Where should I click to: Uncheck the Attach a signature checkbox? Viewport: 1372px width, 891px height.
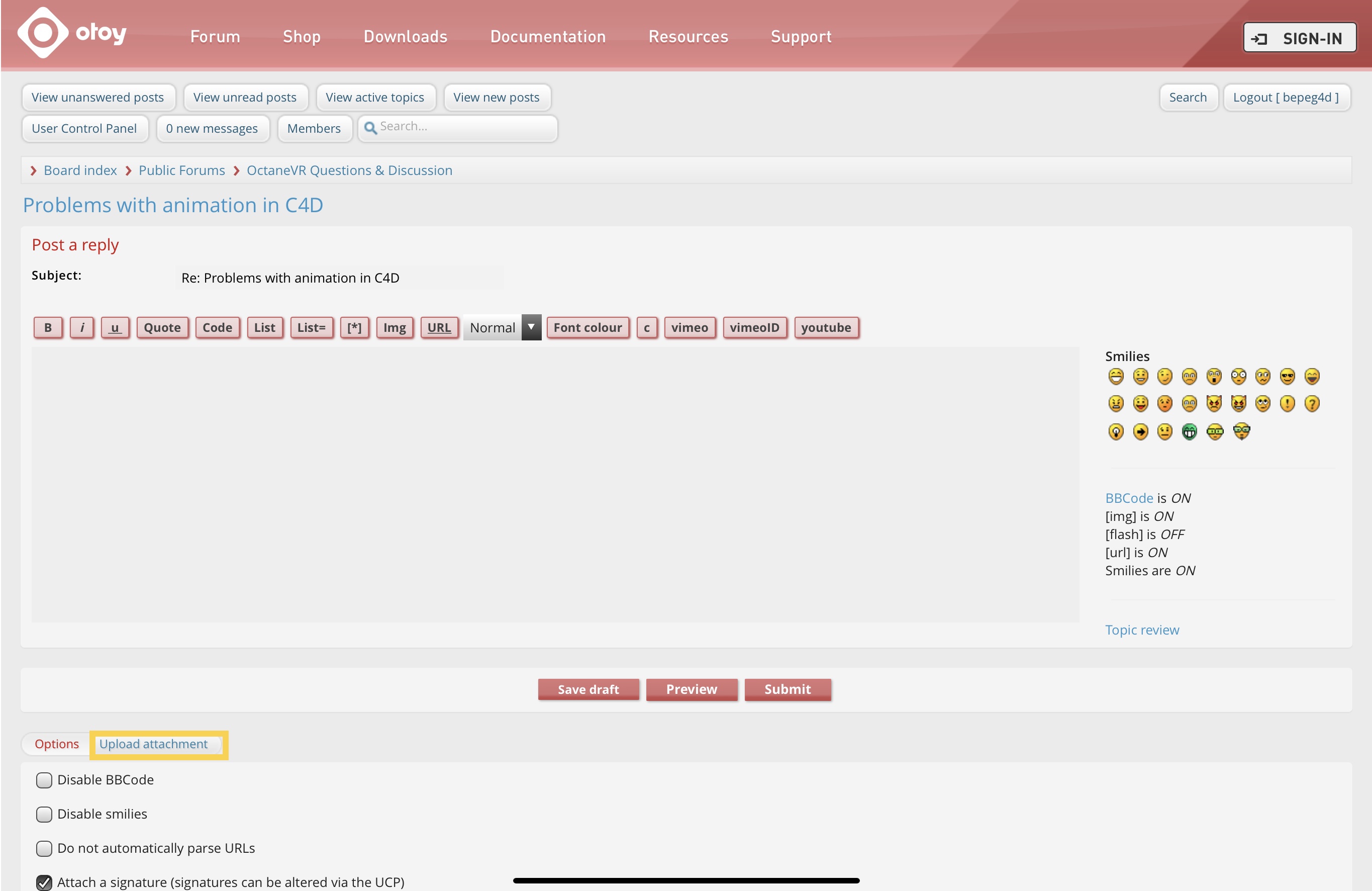pyautogui.click(x=44, y=882)
